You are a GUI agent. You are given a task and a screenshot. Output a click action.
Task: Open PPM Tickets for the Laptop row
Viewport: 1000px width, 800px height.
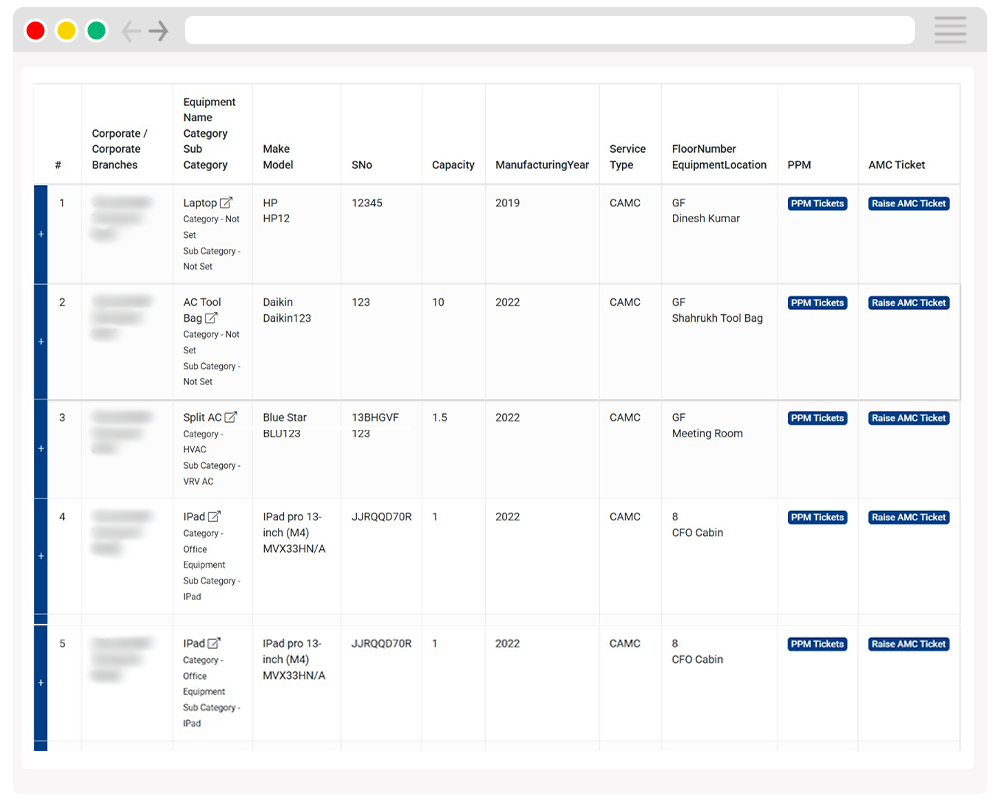817,203
